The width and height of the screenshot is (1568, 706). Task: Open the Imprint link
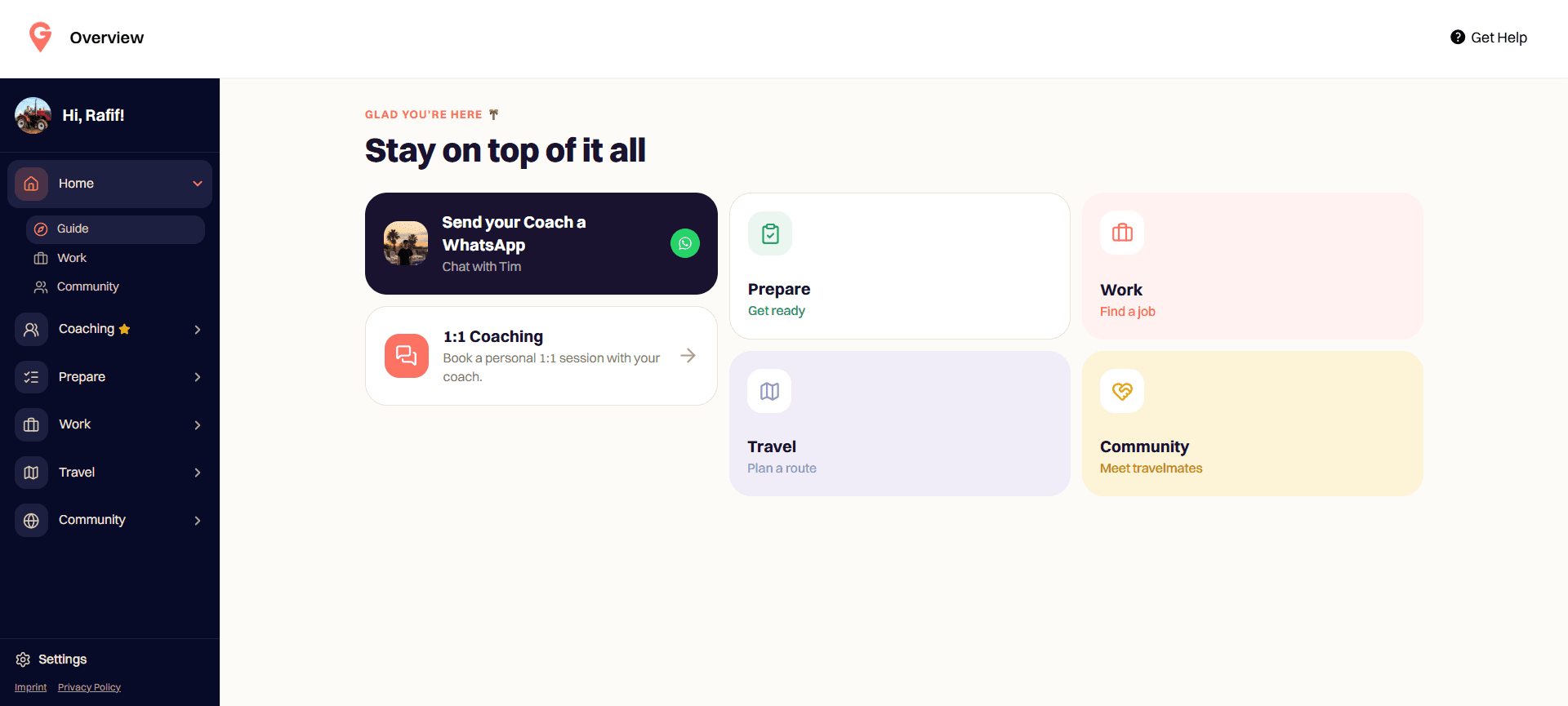[31, 687]
